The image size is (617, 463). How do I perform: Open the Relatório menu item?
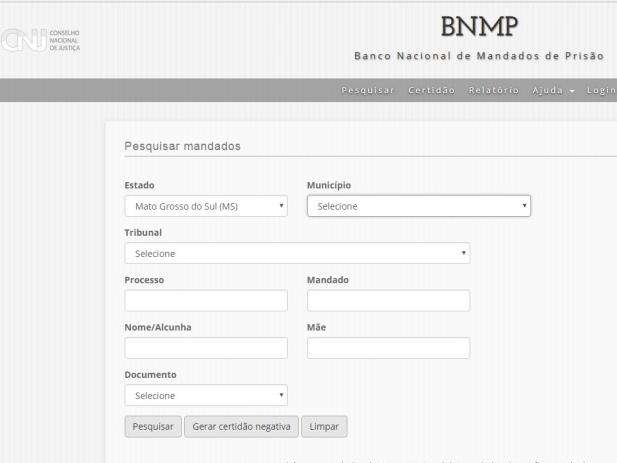click(x=493, y=90)
